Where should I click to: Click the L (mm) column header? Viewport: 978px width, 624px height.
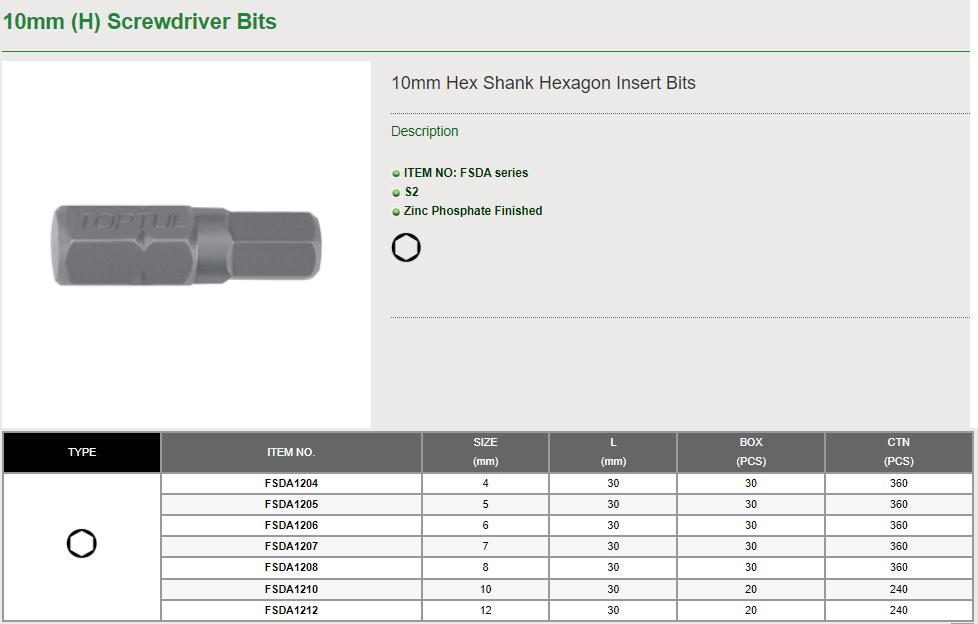pyautogui.click(x=613, y=452)
